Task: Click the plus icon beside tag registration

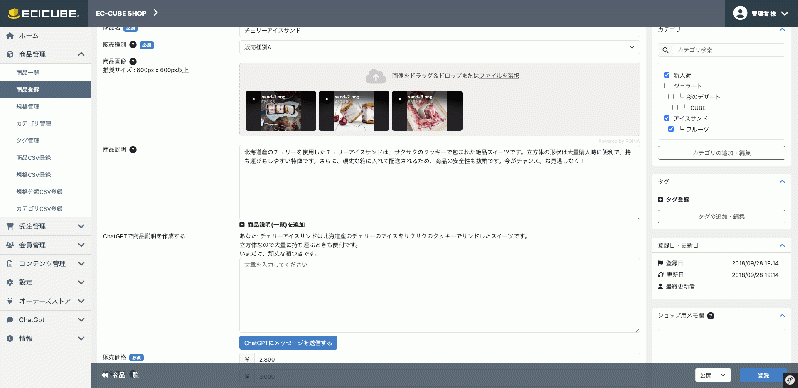Action: point(661,199)
